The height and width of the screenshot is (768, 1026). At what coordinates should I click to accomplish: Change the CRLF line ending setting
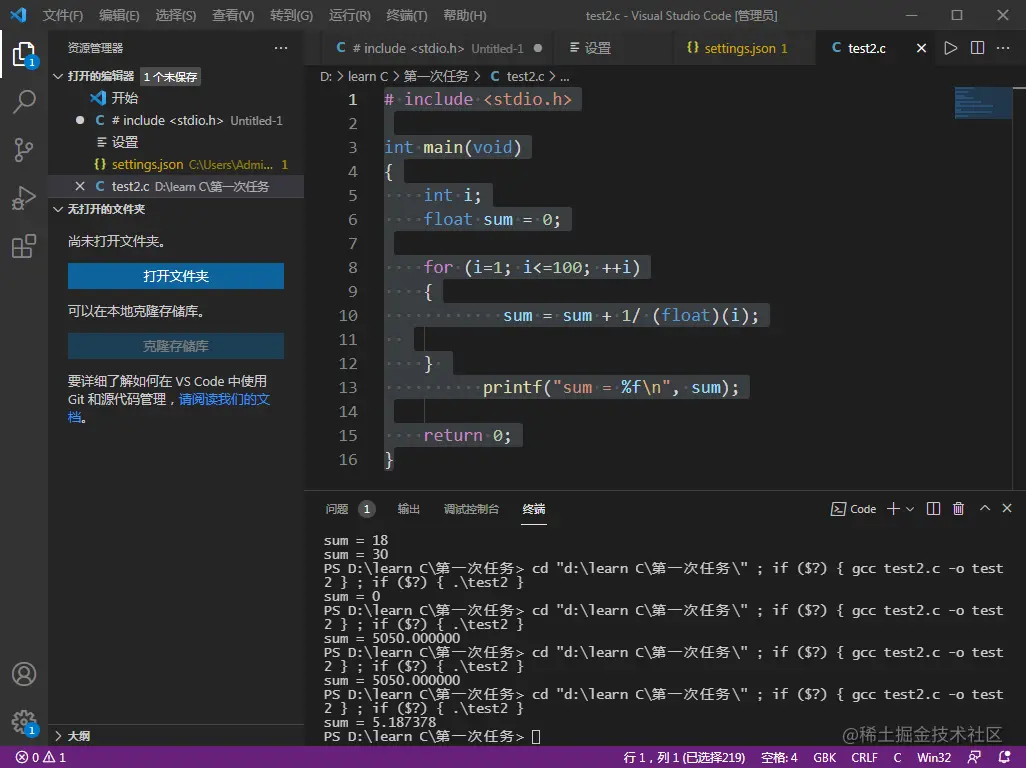864,757
